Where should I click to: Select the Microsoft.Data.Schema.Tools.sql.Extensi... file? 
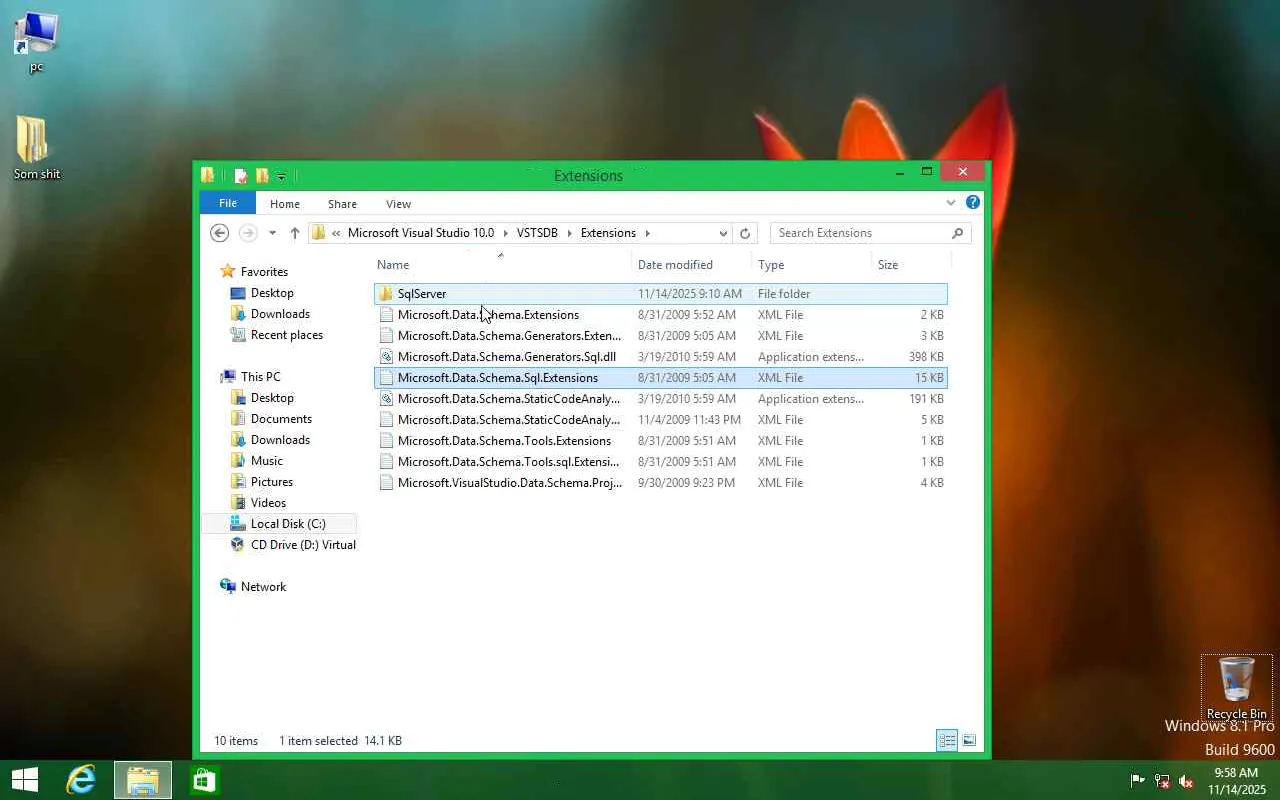(x=660, y=462)
